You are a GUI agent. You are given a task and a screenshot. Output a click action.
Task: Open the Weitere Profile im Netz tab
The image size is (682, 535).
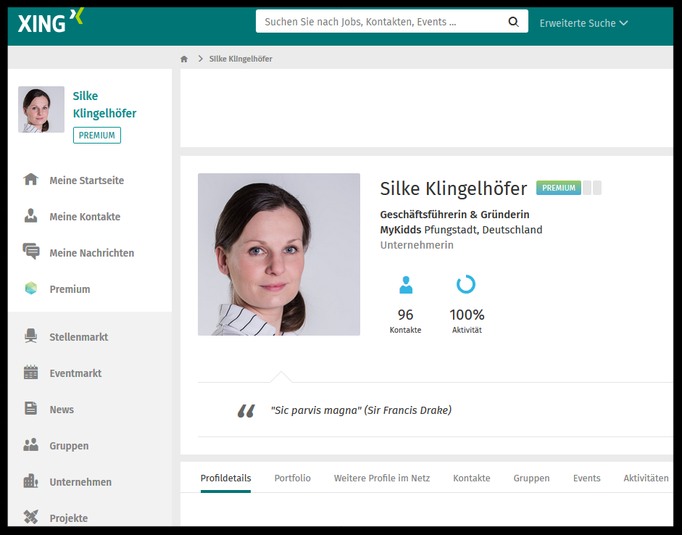tap(382, 478)
